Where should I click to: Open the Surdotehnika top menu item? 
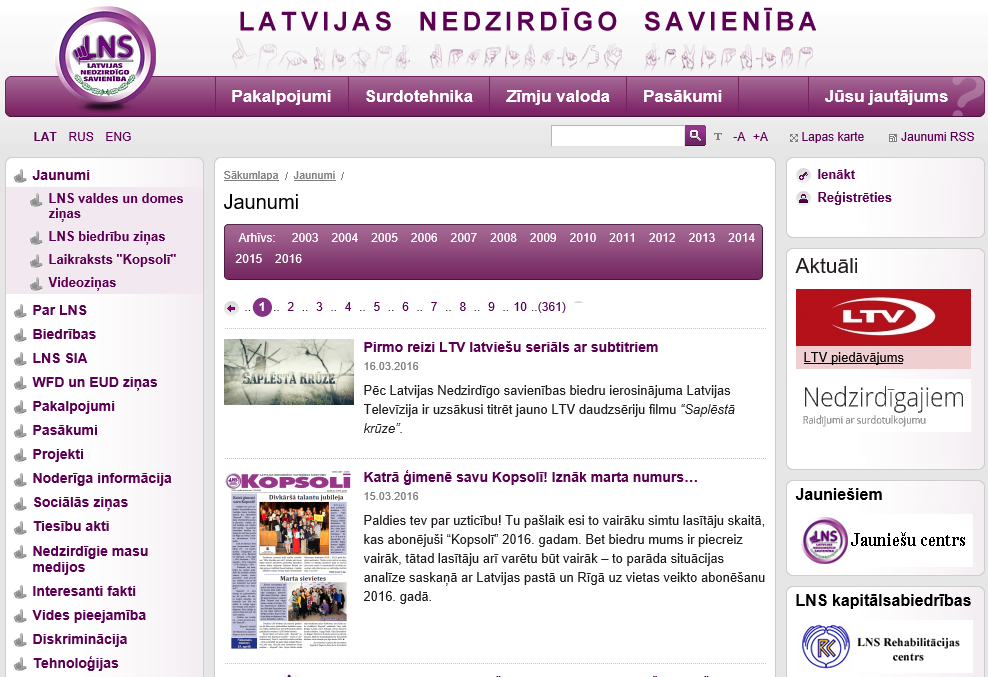tap(418, 97)
